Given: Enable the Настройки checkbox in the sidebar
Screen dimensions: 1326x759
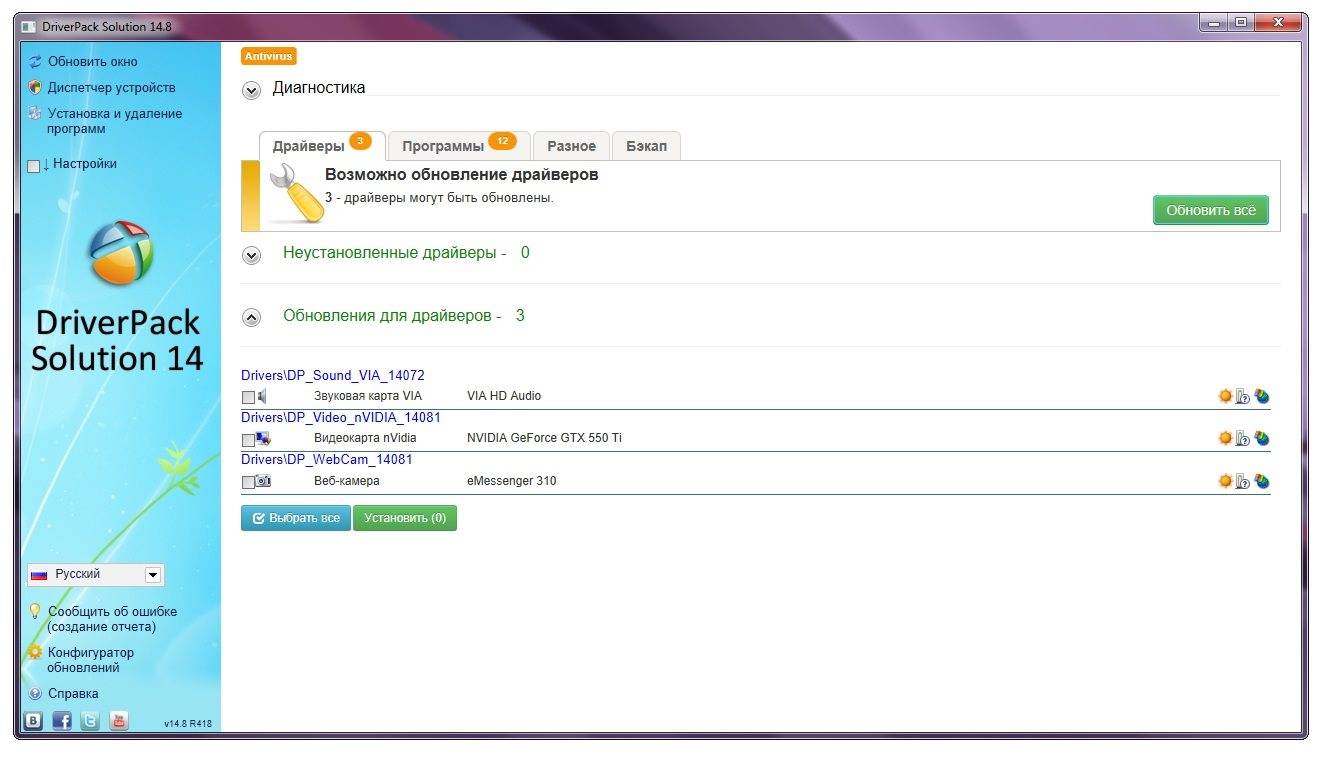Looking at the screenshot, I should click(34, 165).
